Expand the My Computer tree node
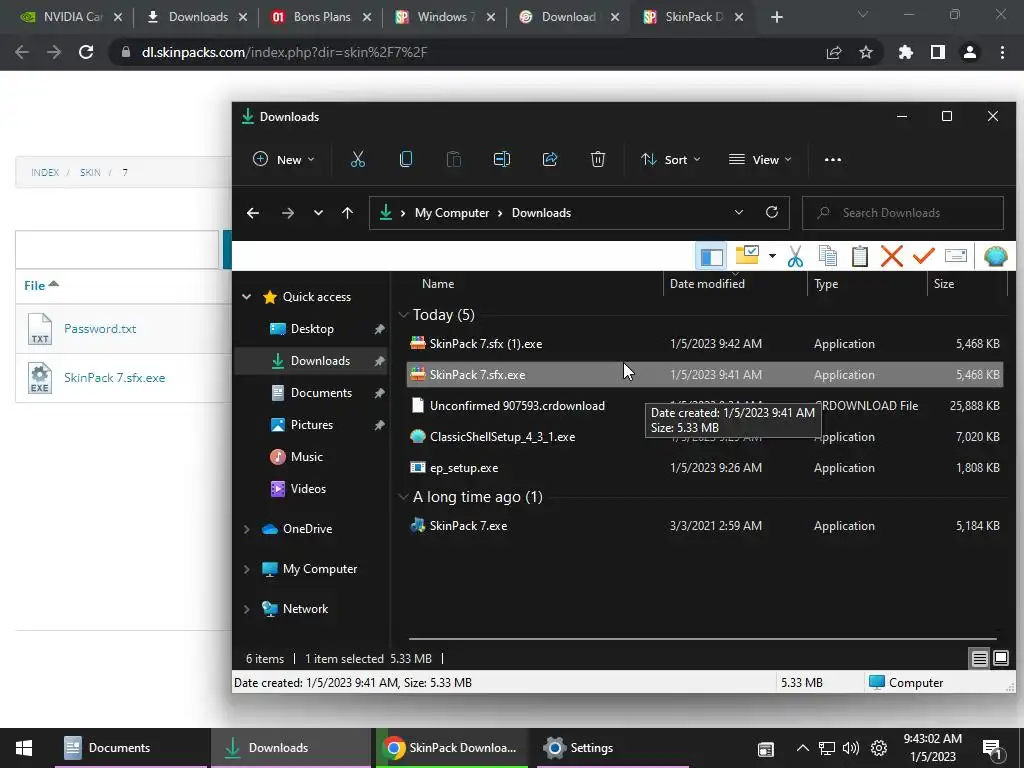Viewport: 1024px width, 768px height. [x=246, y=569]
